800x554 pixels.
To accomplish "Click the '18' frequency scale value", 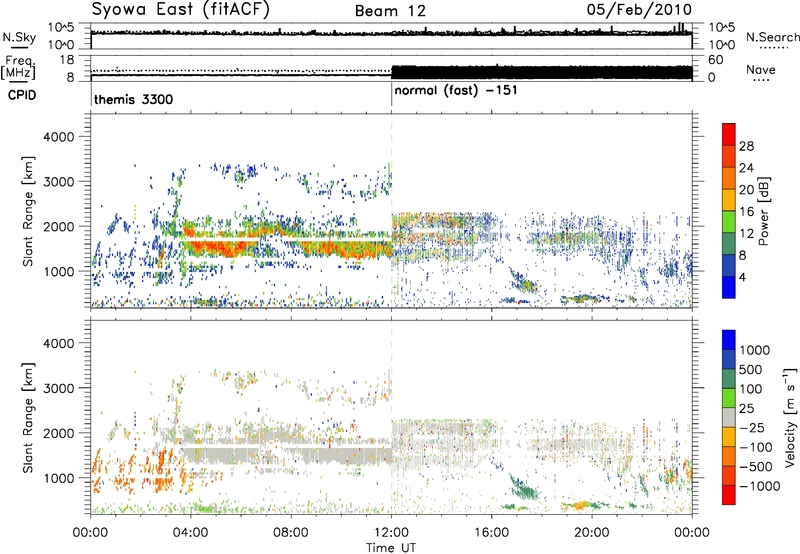I will (x=67, y=60).
